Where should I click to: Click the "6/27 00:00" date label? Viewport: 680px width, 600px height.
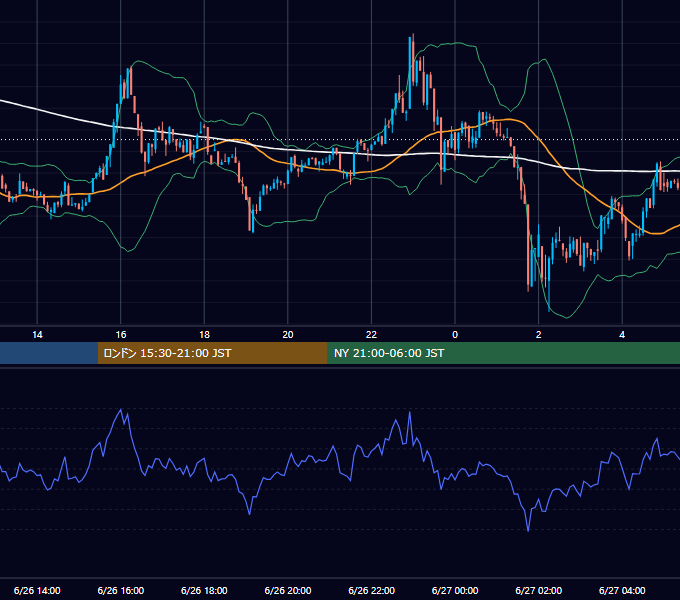pyautogui.click(x=455, y=590)
